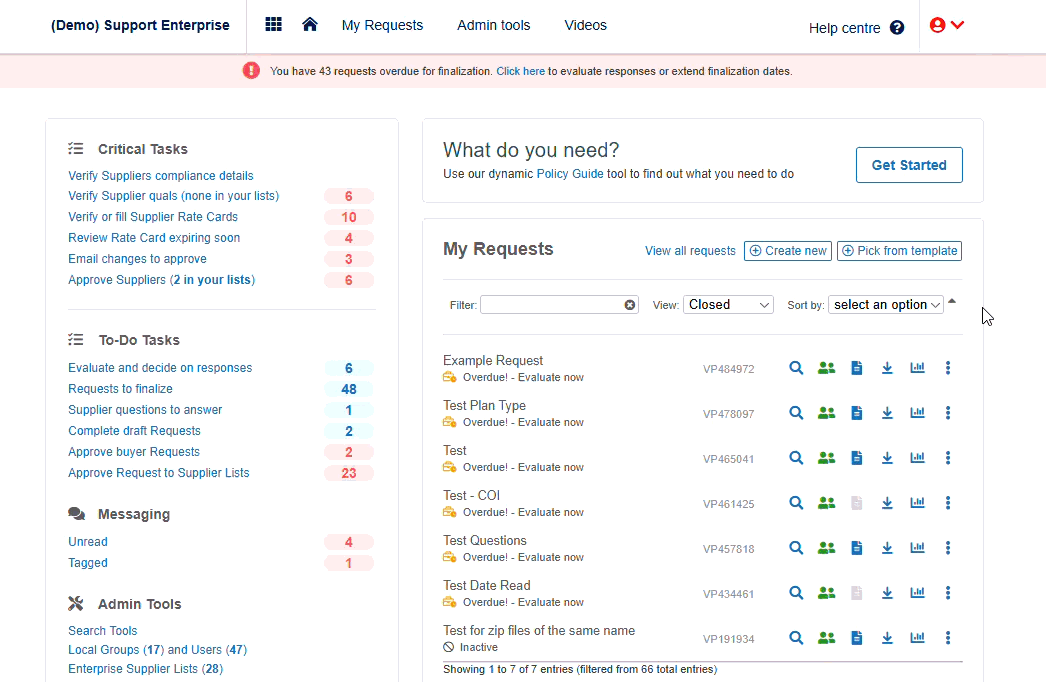The image size is (1046, 682).
Task: Download icon for Test - COI request
Action: [887, 503]
